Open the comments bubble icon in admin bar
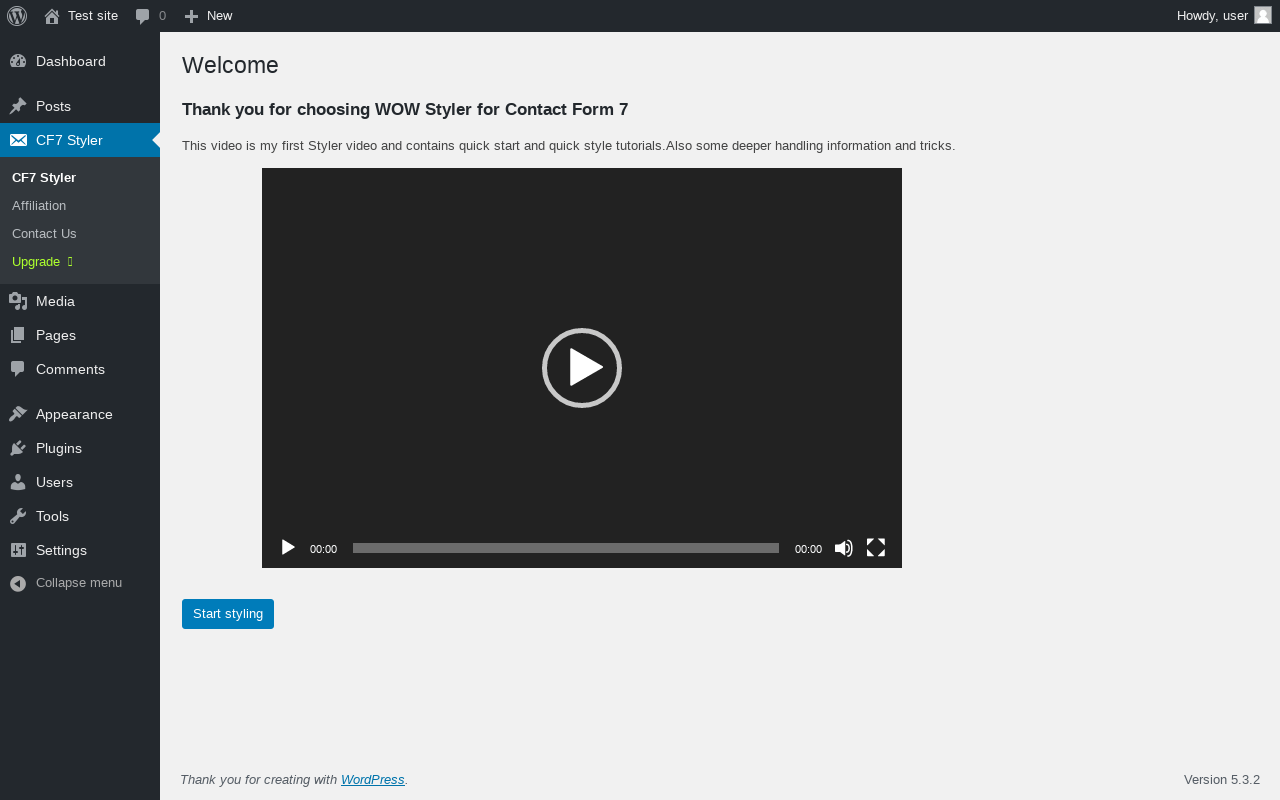The width and height of the screenshot is (1280, 800). pyautogui.click(x=143, y=16)
